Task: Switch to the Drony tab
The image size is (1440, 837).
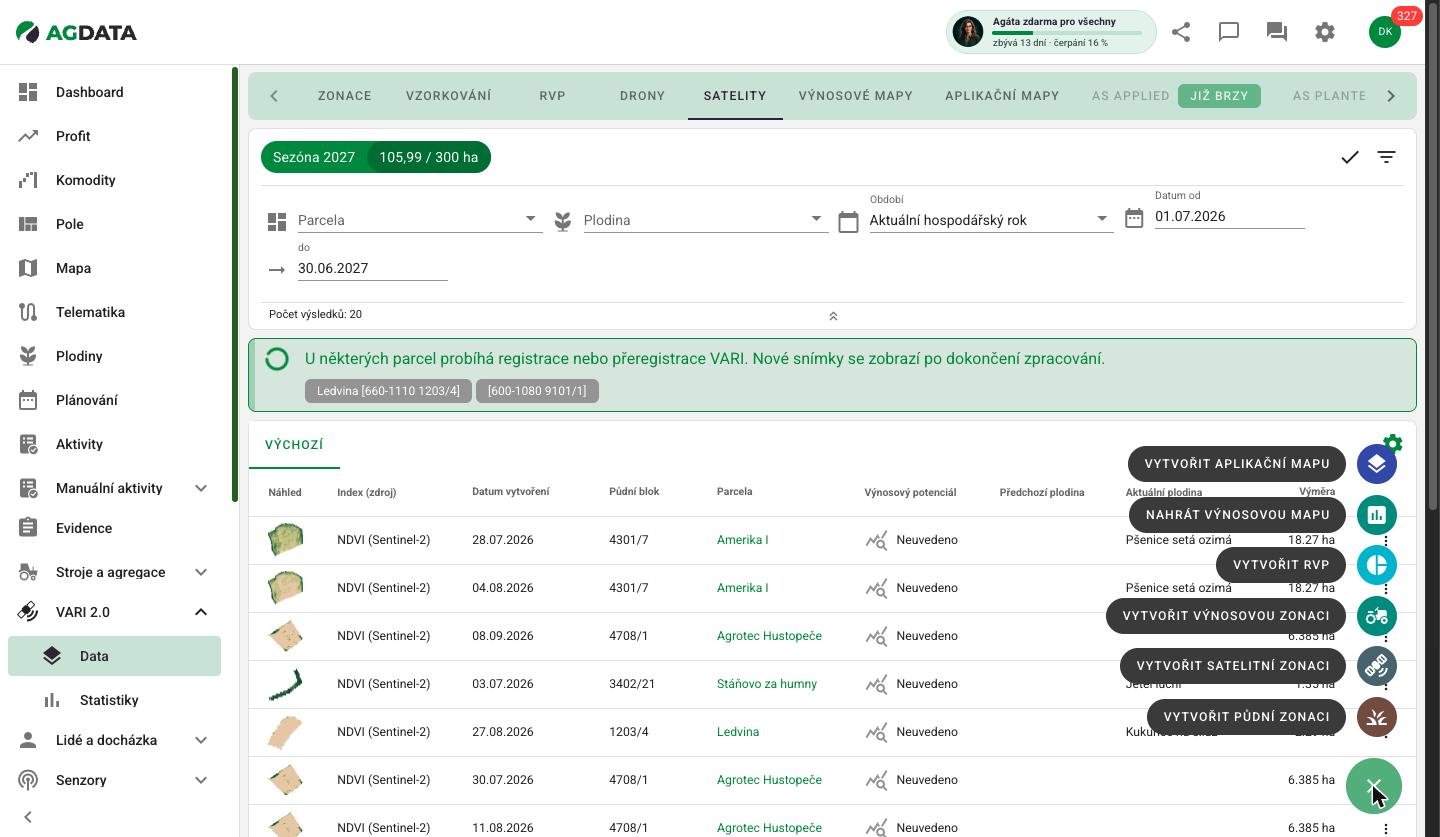Action: pyautogui.click(x=642, y=96)
